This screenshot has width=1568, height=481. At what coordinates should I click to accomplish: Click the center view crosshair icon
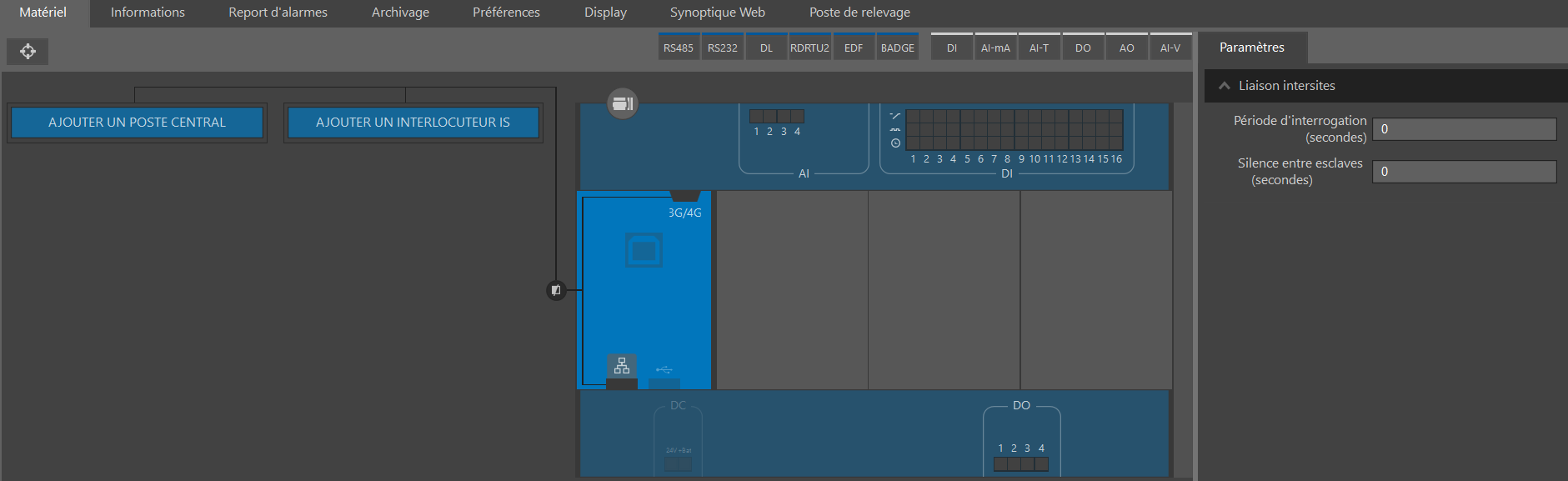[28, 52]
